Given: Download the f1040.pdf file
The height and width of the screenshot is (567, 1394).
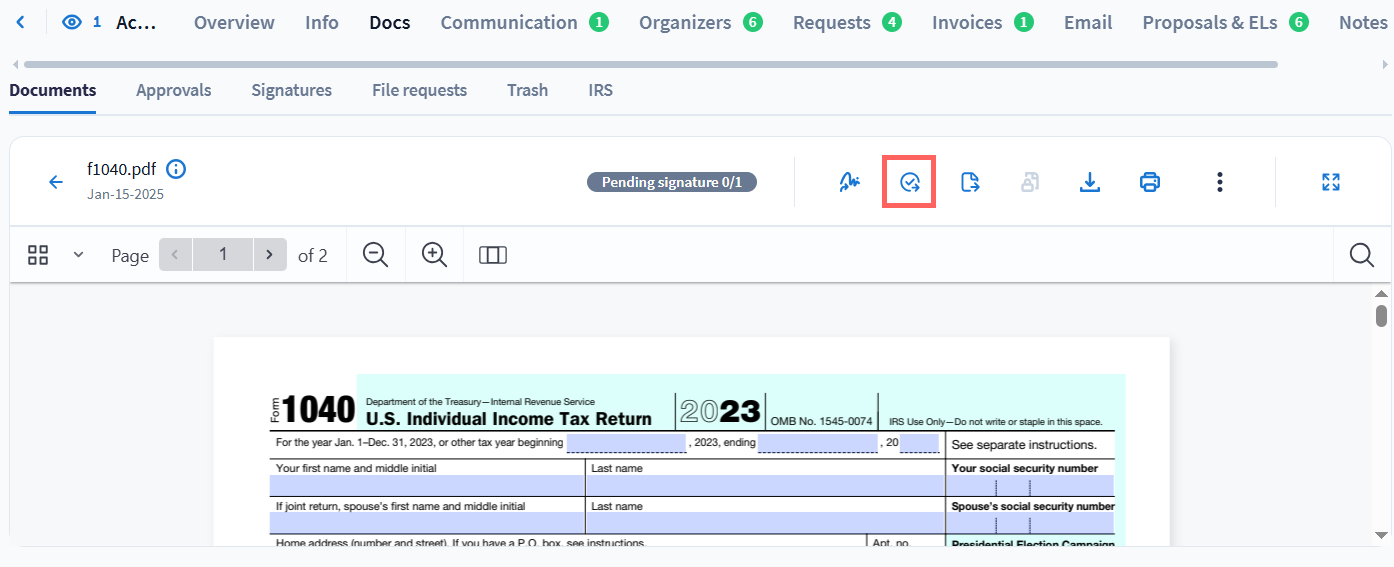Looking at the screenshot, I should (1090, 182).
